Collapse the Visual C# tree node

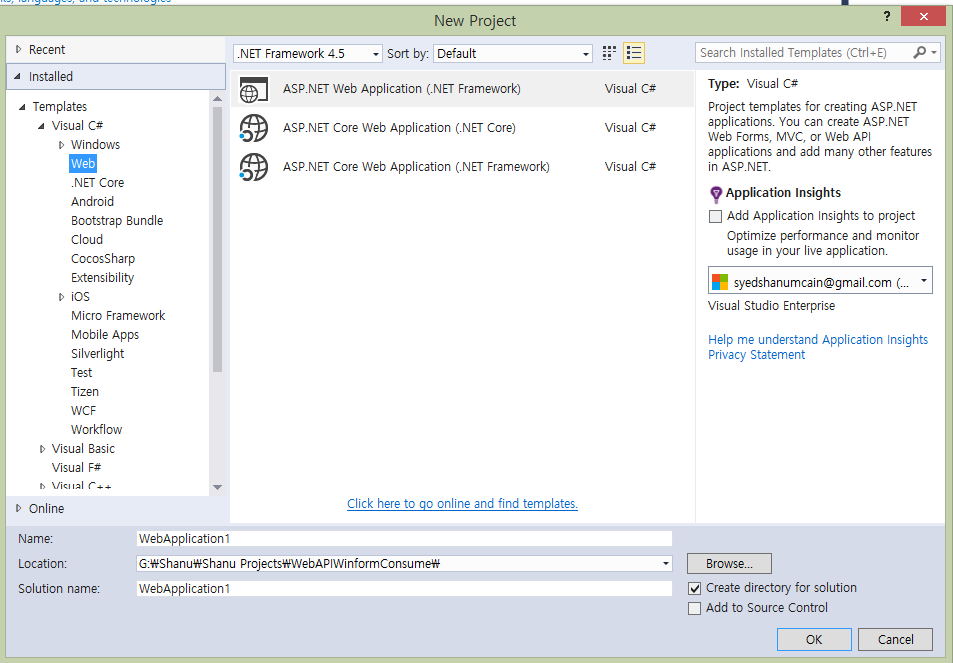pos(41,126)
